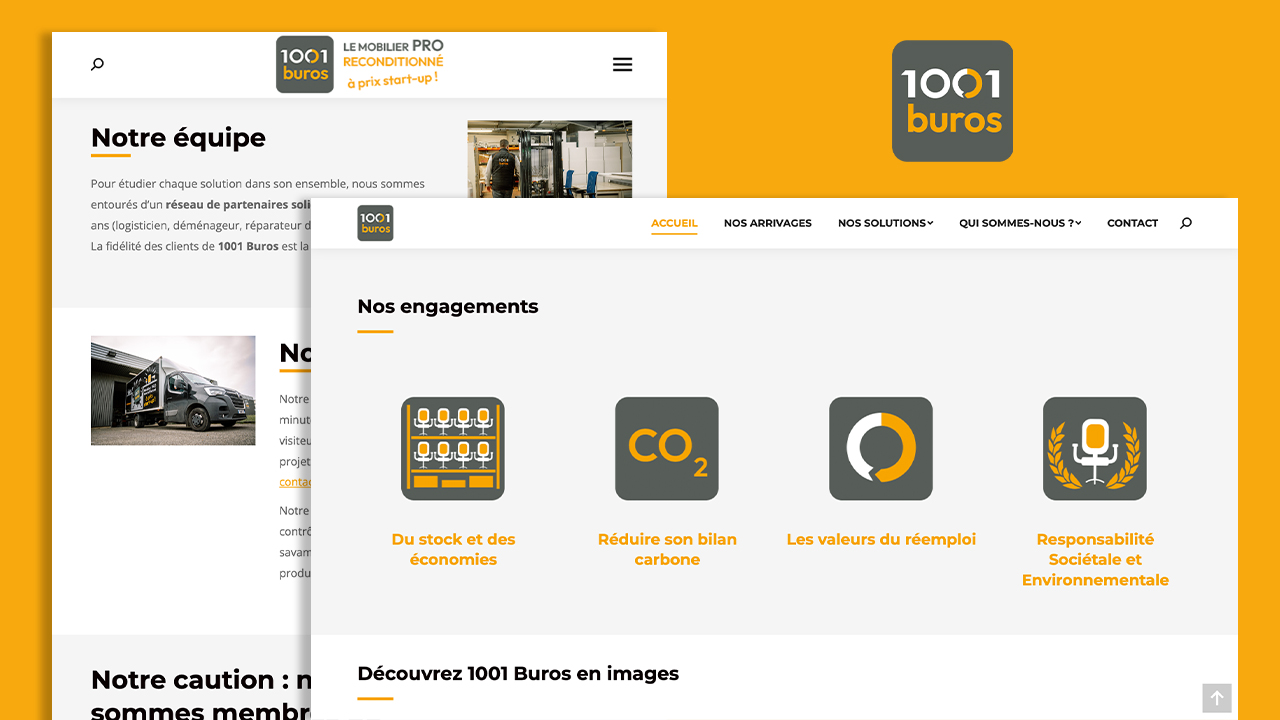The width and height of the screenshot is (1280, 720).
Task: Click the small 1001 buros logo in the navbar
Action: [375, 223]
